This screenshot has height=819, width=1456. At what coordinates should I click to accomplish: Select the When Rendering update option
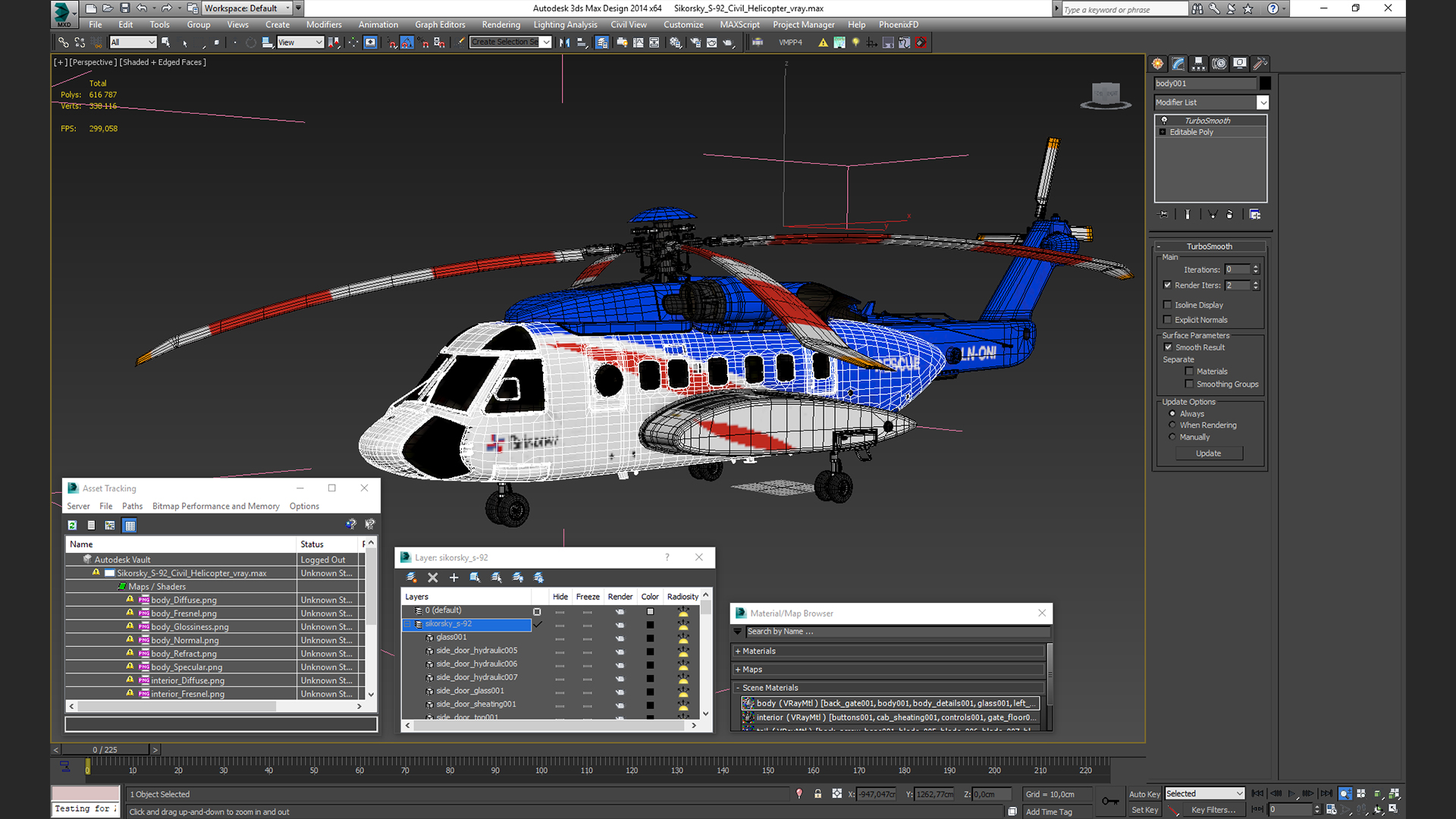[x=1172, y=425]
